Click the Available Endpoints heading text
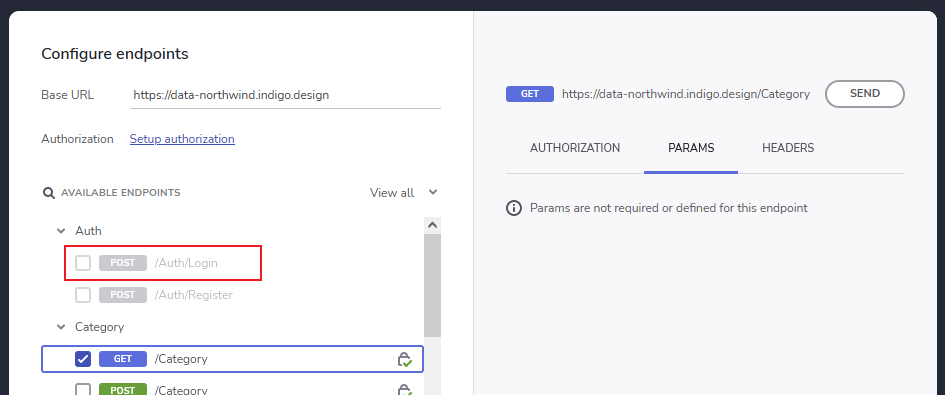 tap(121, 193)
